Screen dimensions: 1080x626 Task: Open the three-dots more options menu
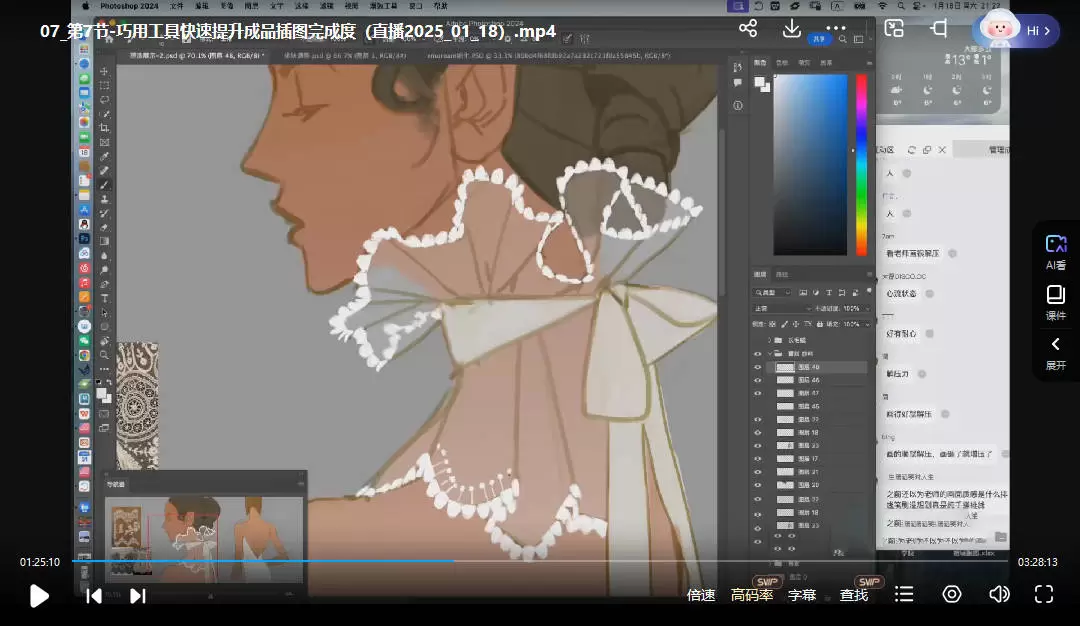coord(835,29)
